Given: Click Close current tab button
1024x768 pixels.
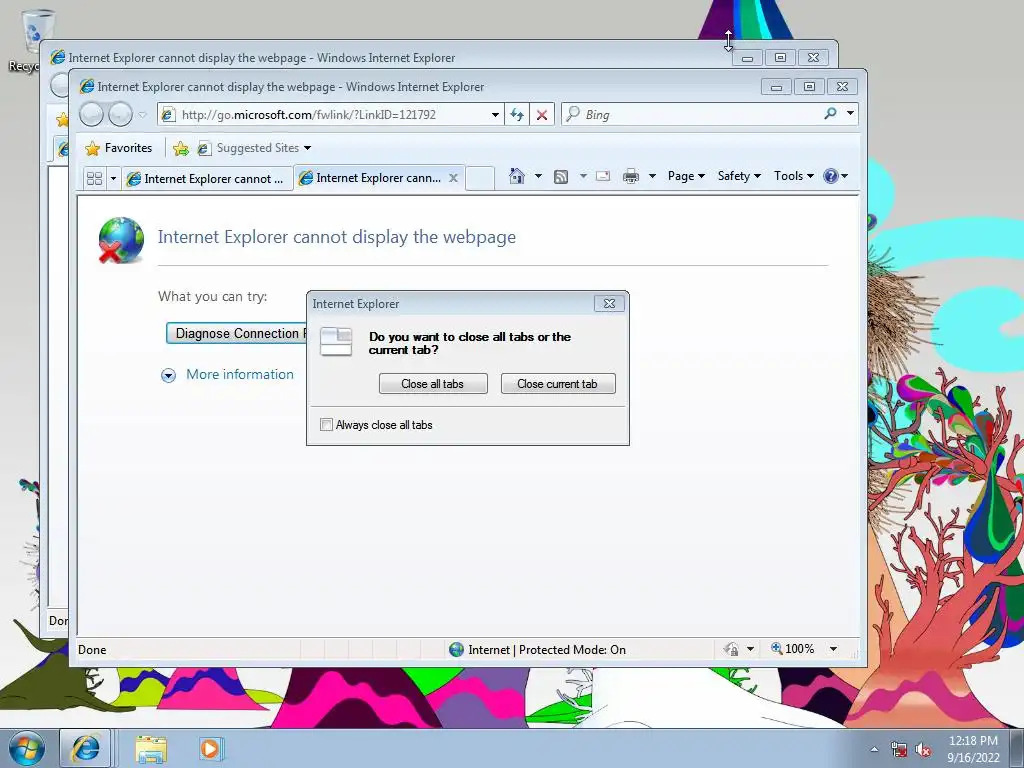Looking at the screenshot, I should point(558,384).
